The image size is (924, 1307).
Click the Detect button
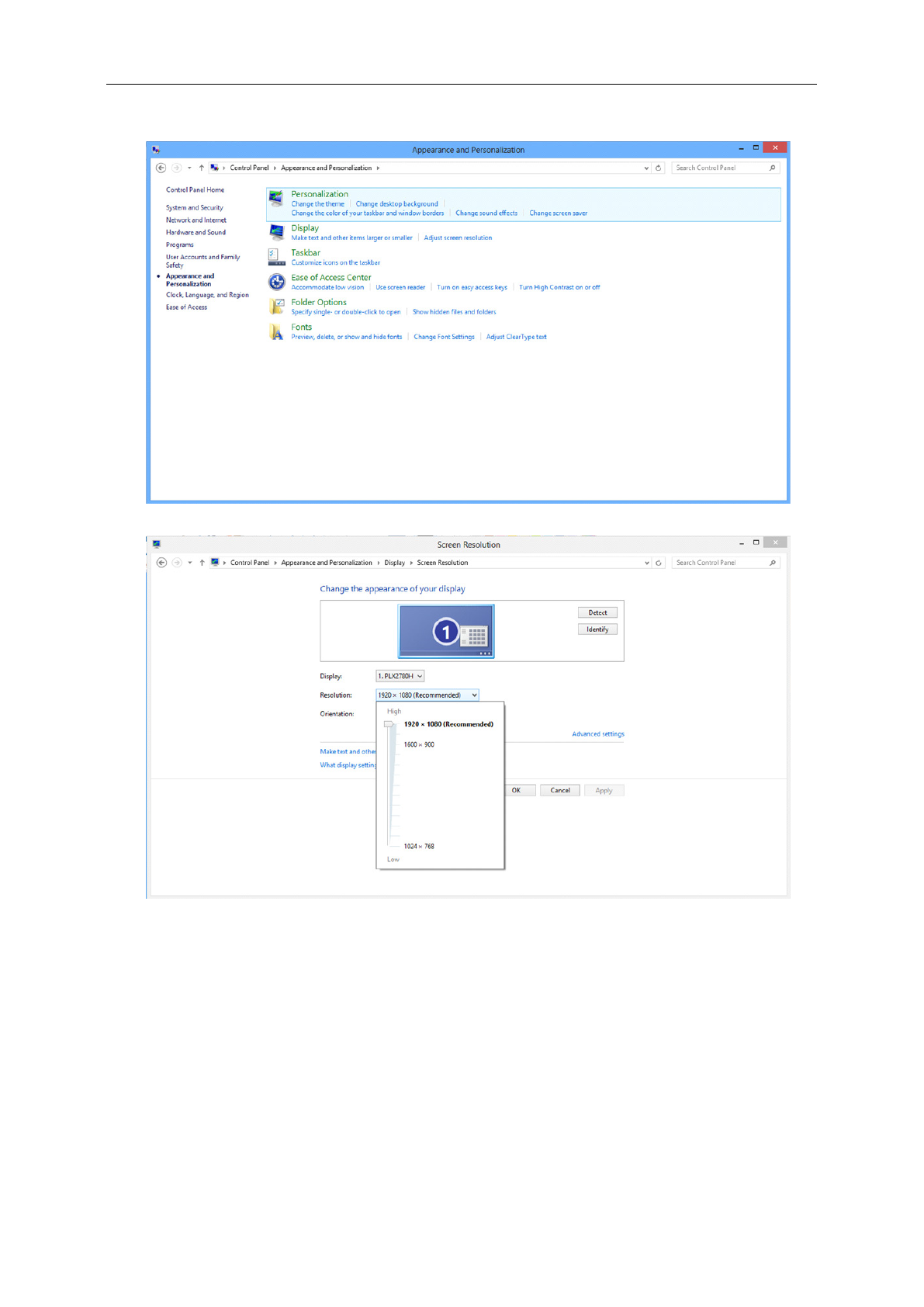click(x=597, y=612)
